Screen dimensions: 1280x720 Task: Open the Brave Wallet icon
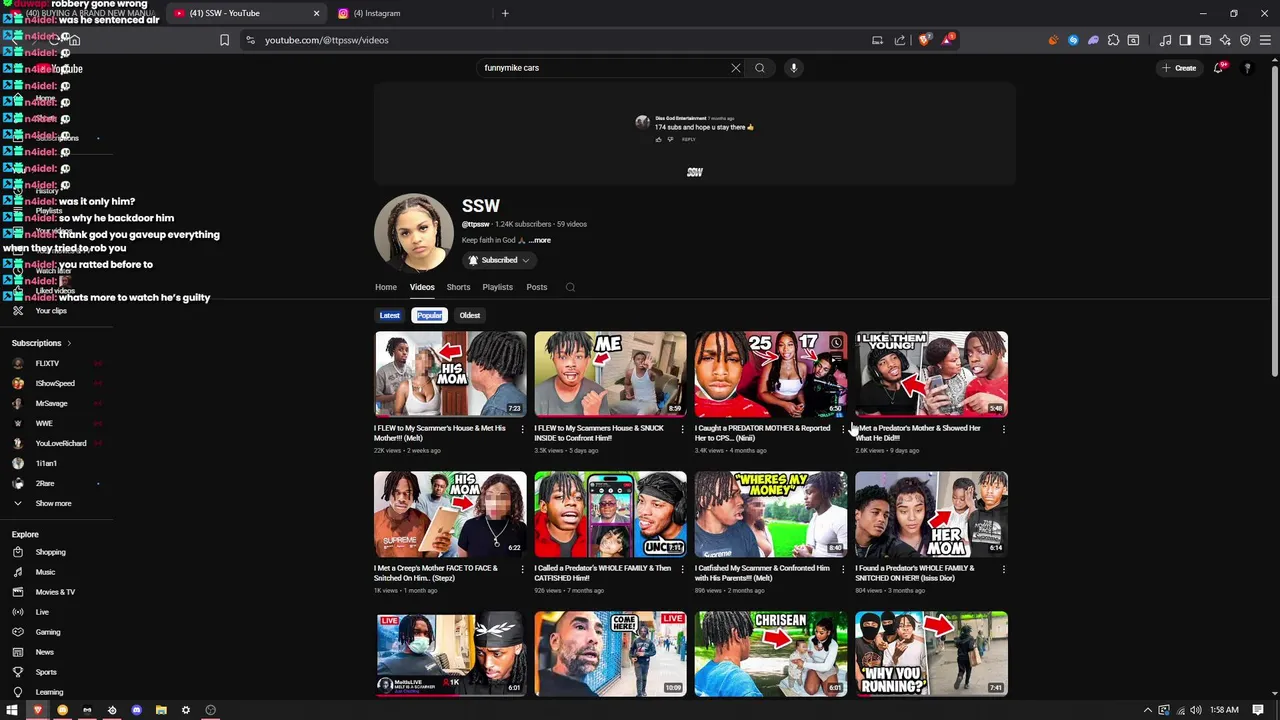[x=1205, y=40]
